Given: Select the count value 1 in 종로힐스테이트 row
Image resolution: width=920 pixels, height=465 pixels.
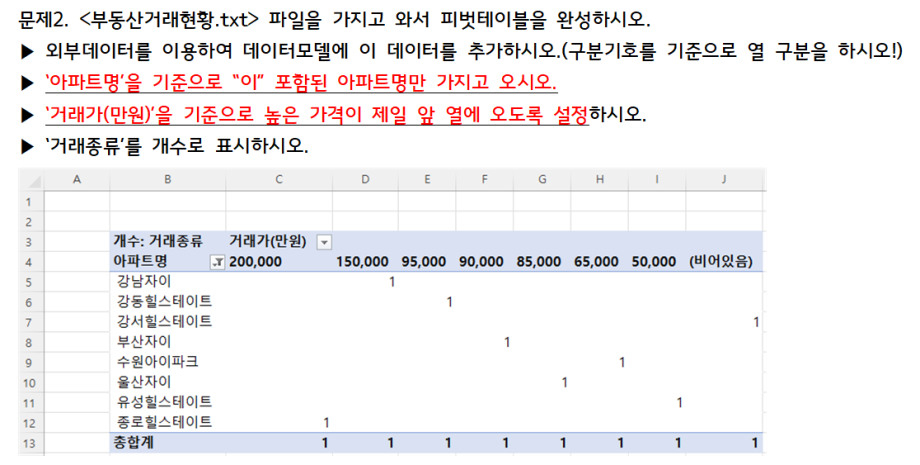Looking at the screenshot, I should pos(326,422).
